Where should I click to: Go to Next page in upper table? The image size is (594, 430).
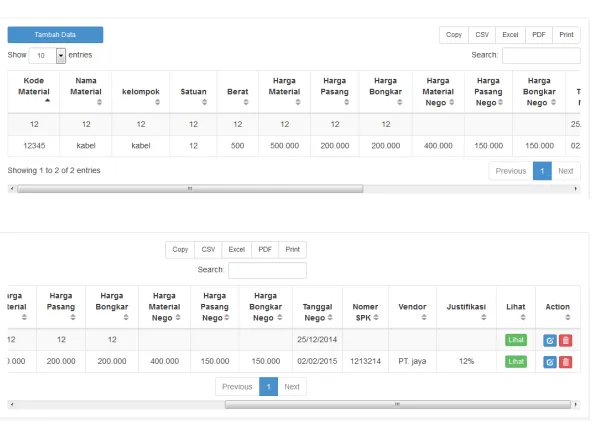[566, 171]
